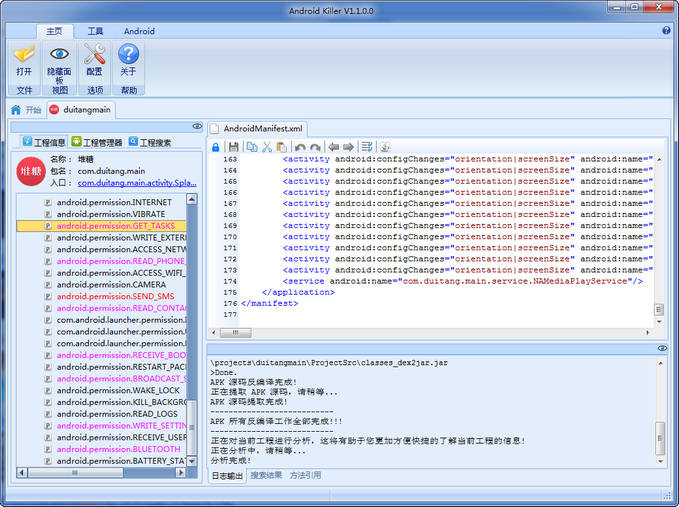Click the copy icon in editor toolbar
The width and height of the screenshot is (679, 507).
251,146
